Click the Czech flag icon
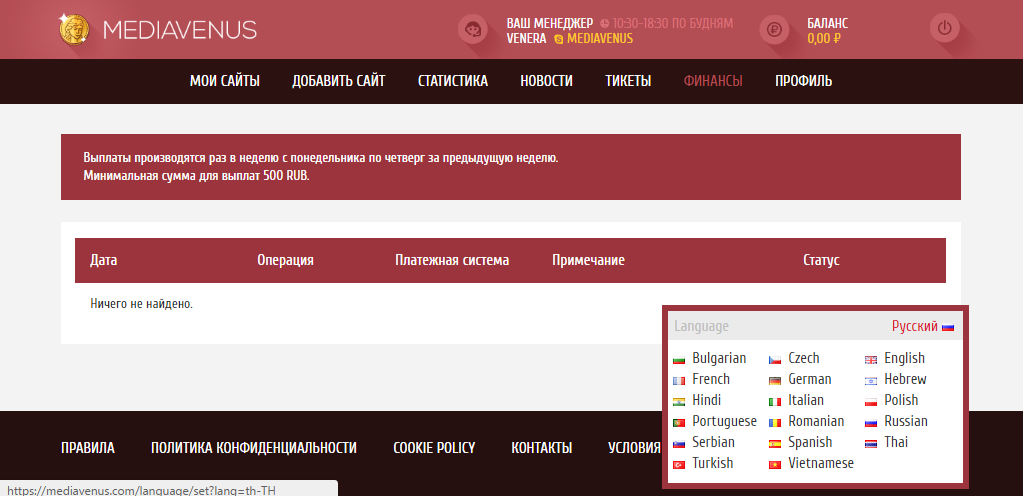1023x496 pixels. (775, 359)
